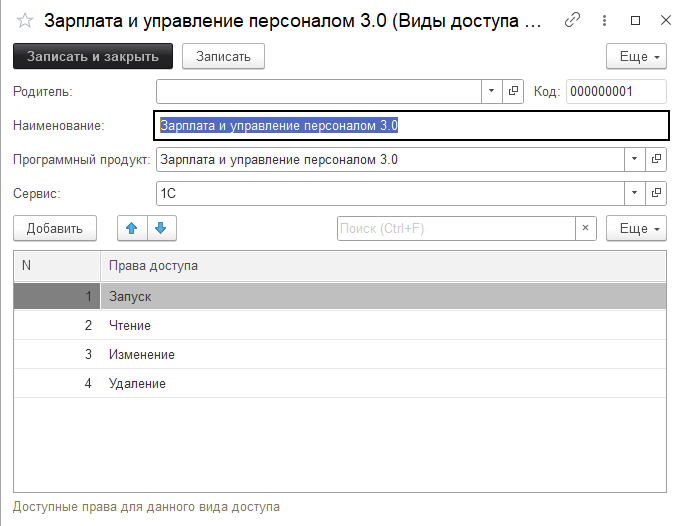The height and width of the screenshot is (526, 686).
Task: Close the dialog window
Action: pyautogui.click(x=666, y=20)
